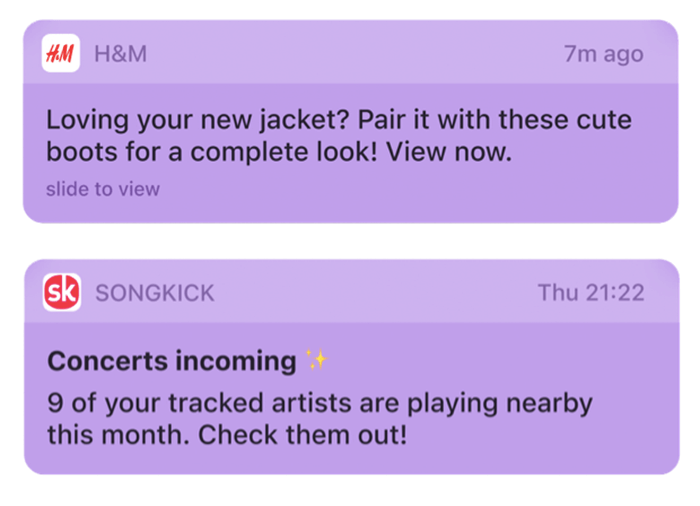Click 'Loving your new jacket?' text

pyautogui.click(x=197, y=120)
